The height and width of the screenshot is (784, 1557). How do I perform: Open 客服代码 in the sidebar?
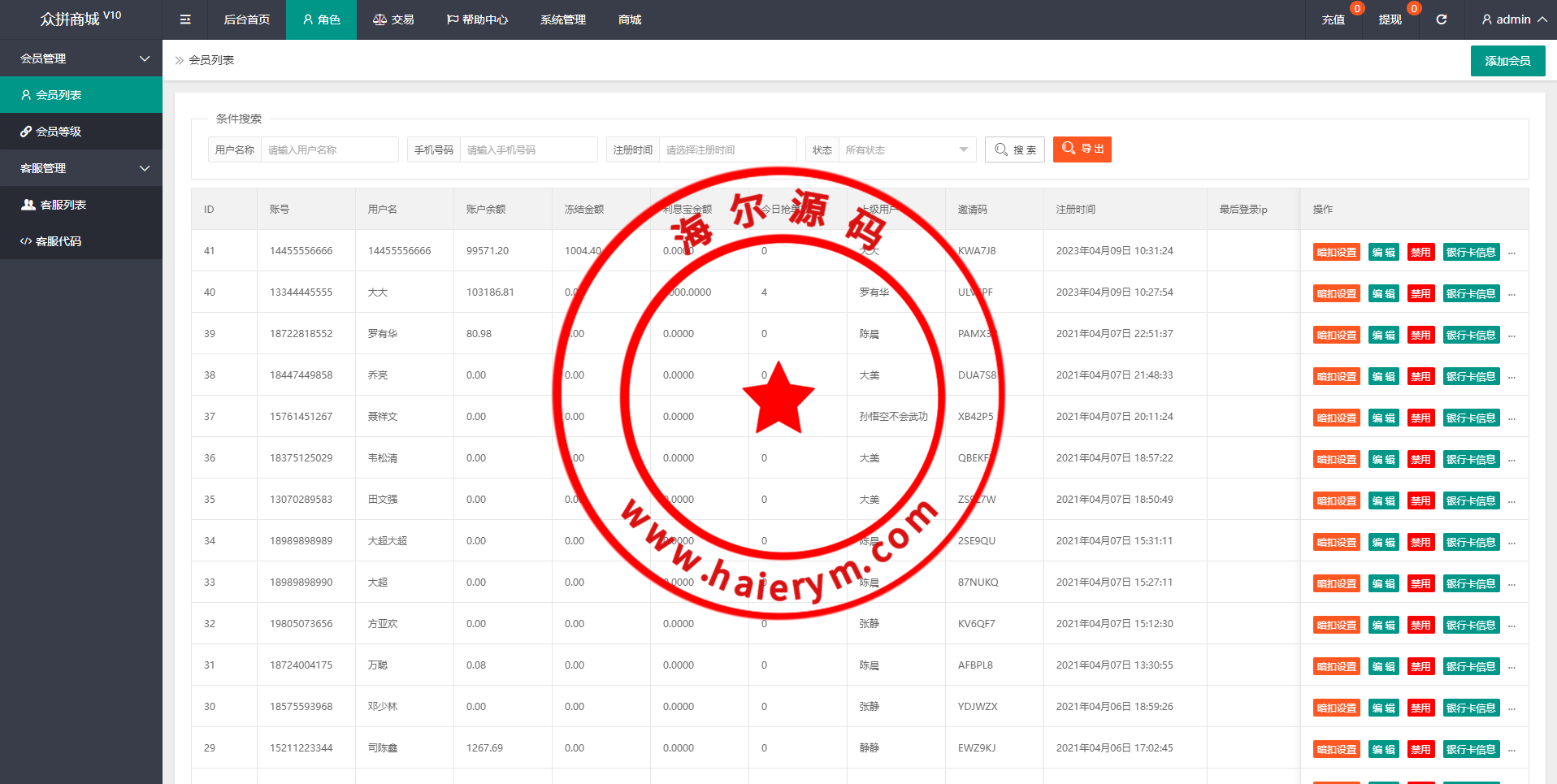[59, 241]
